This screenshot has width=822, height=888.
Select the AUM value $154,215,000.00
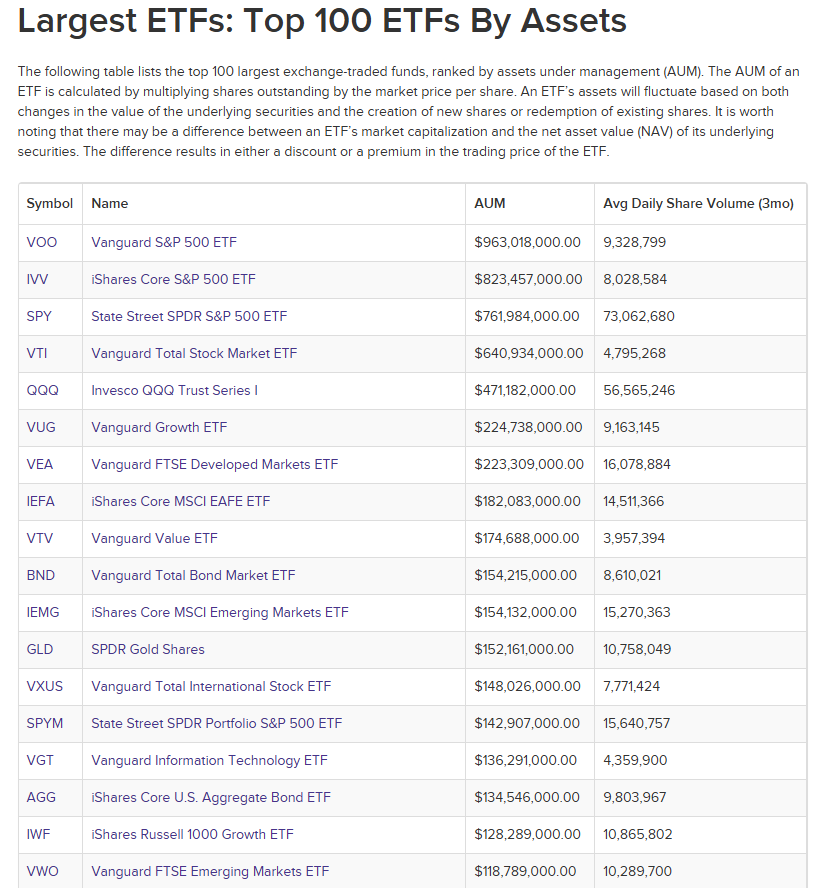pos(526,575)
